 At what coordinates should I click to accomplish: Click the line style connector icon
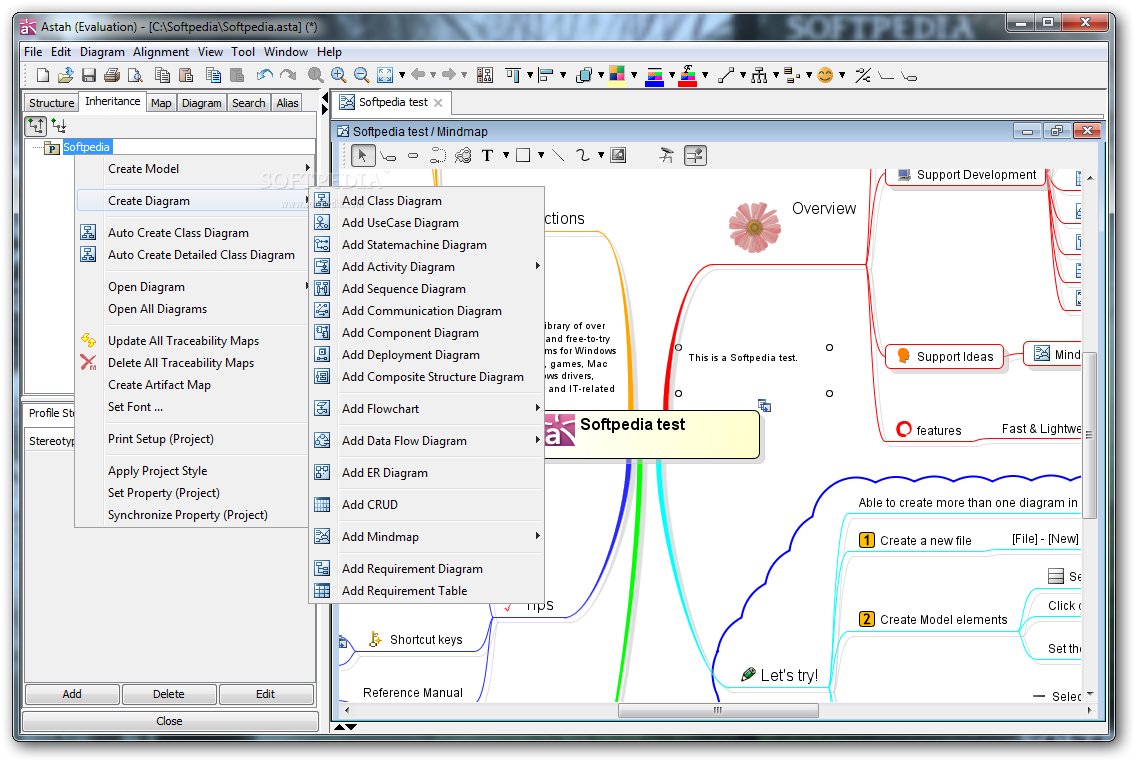(x=726, y=75)
